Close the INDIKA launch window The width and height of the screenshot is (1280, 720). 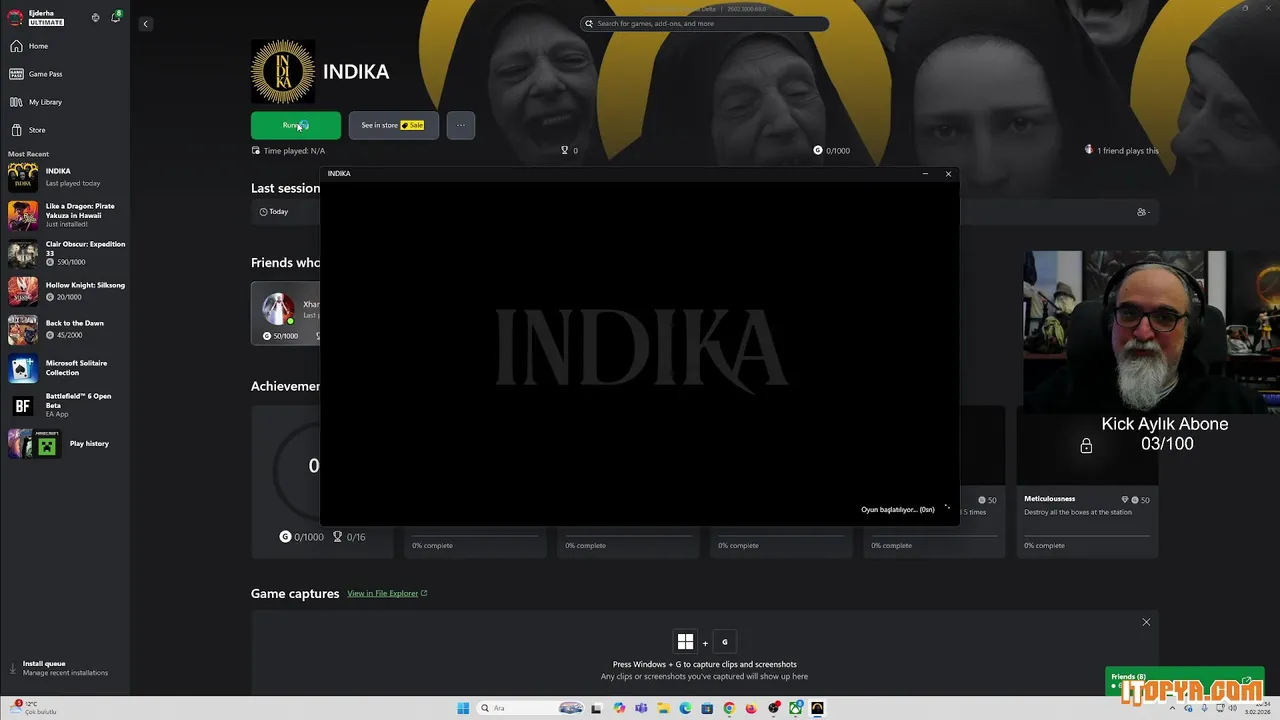tap(948, 174)
